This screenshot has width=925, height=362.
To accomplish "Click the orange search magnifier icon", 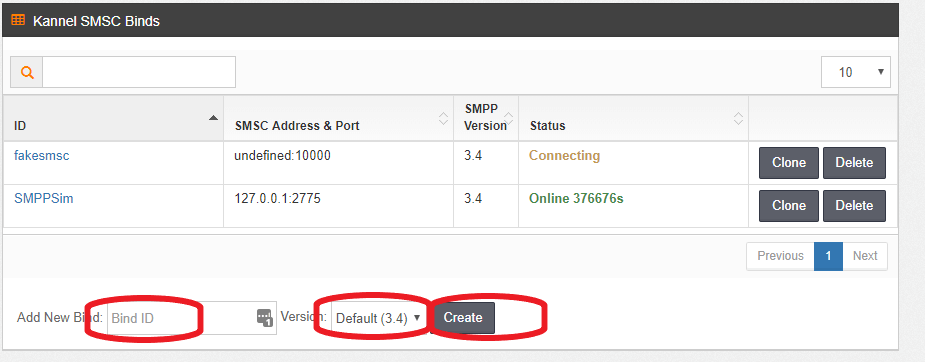I will tap(27, 72).
